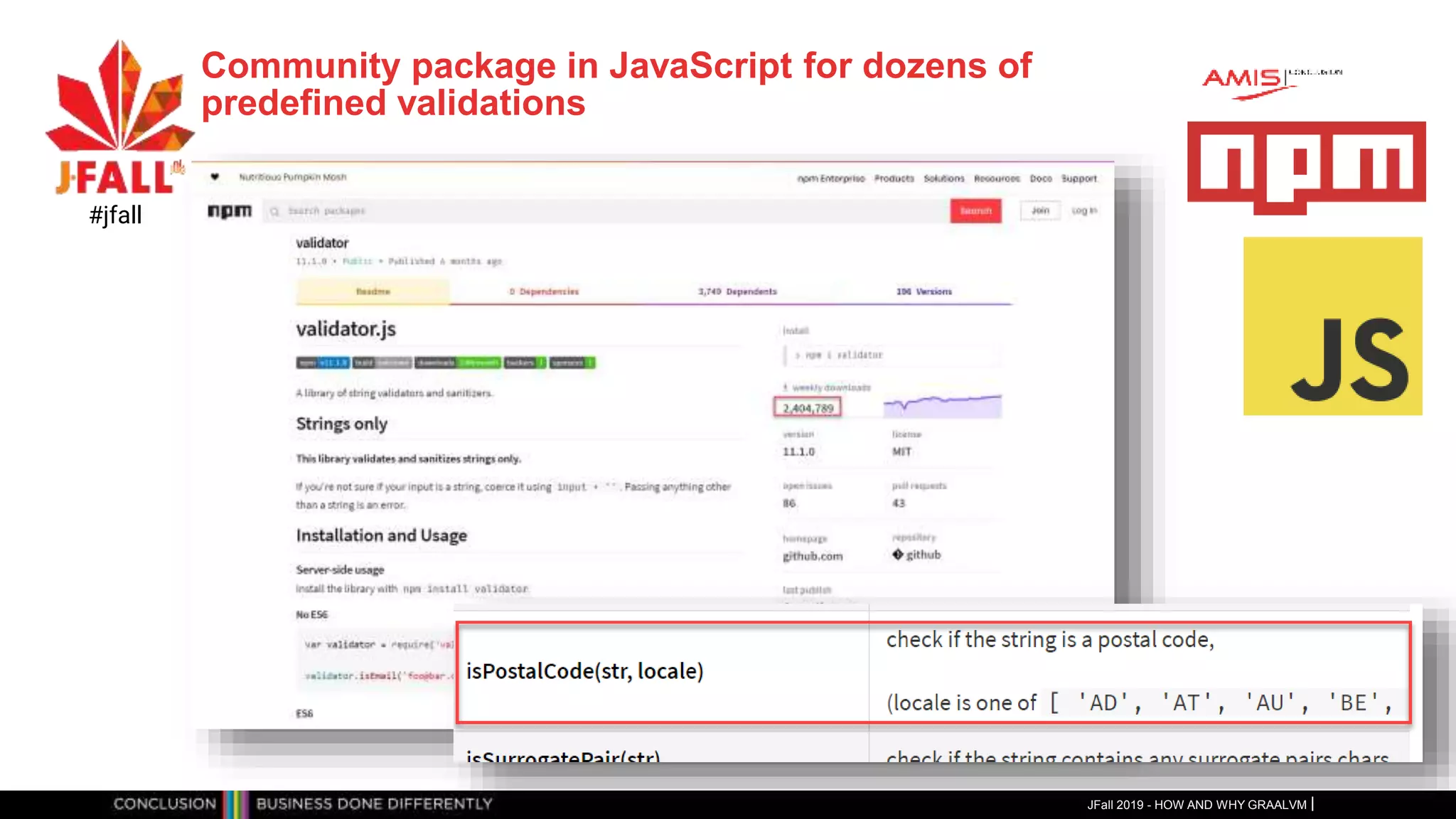
Task: Click the Server-side usage subheading
Action: (x=340, y=569)
